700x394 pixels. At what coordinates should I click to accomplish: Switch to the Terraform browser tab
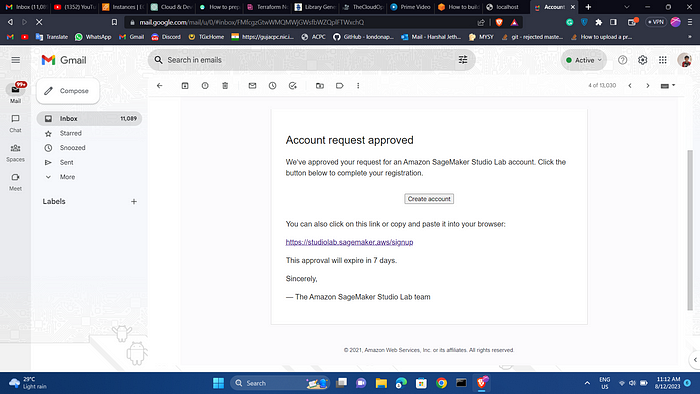[x=268, y=7]
